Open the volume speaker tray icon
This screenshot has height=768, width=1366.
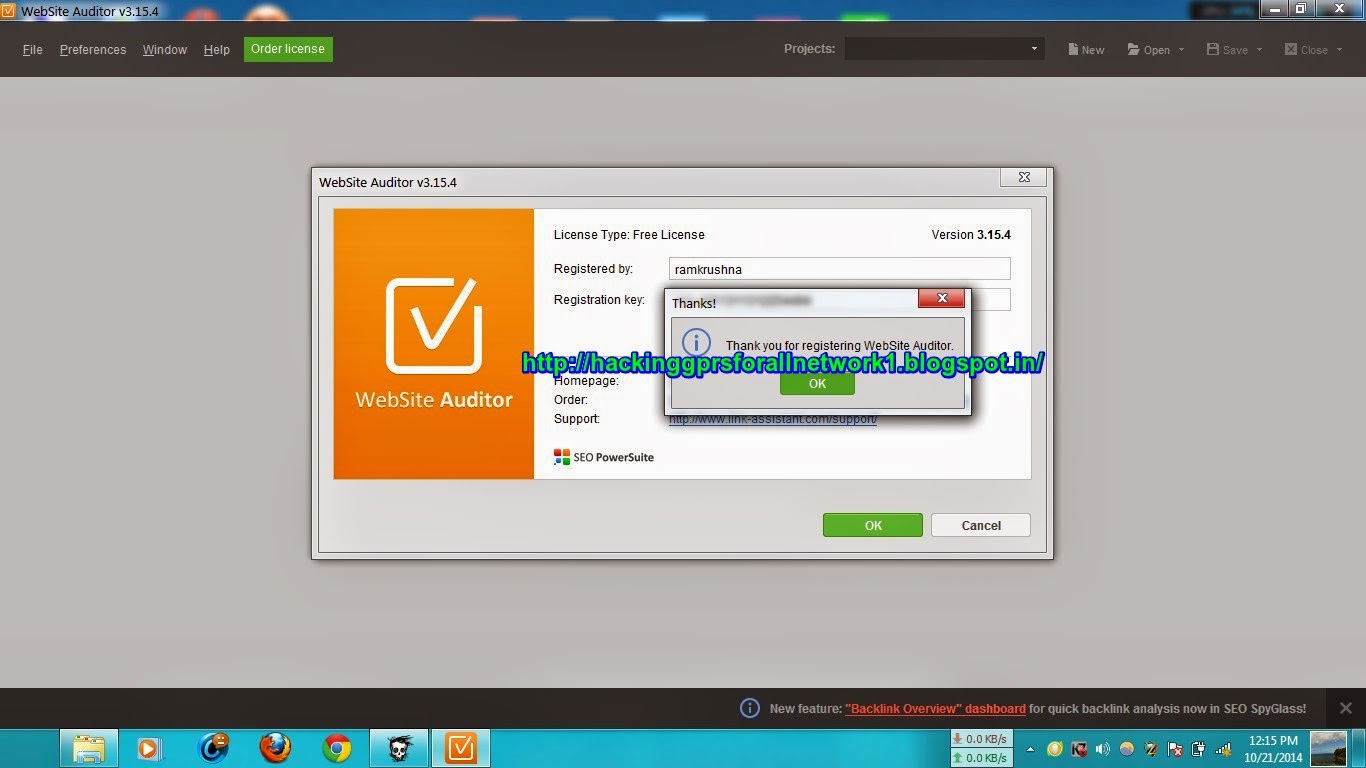[x=1103, y=748]
